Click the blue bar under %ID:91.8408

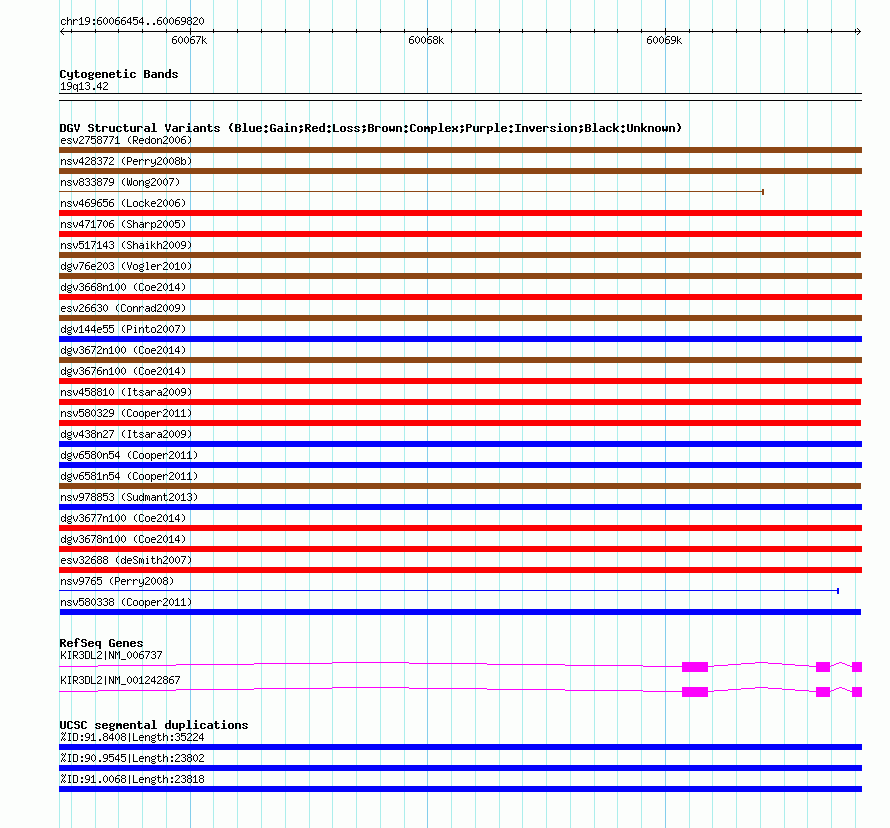(x=460, y=747)
